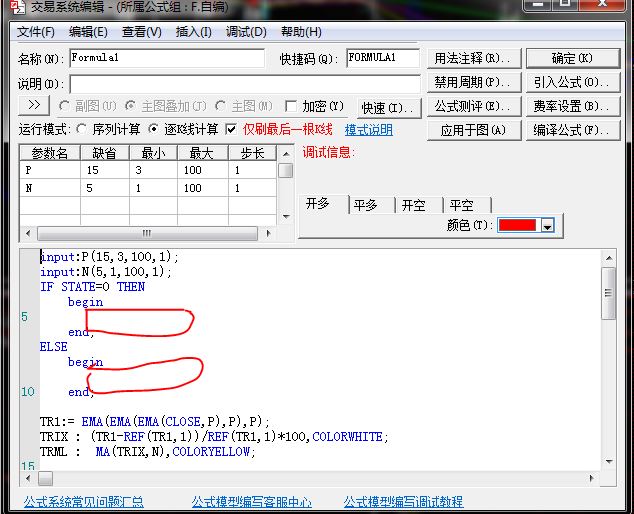Select parameter name cell N
634x514 pixels.
pos(50,188)
